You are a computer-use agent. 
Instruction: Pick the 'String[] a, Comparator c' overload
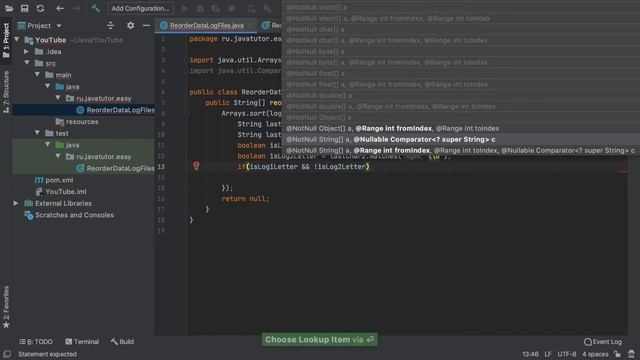point(461,139)
